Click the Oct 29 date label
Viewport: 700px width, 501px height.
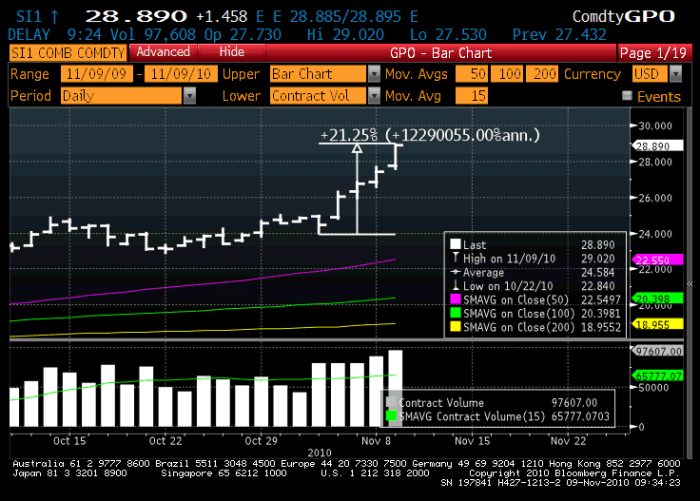(x=261, y=441)
